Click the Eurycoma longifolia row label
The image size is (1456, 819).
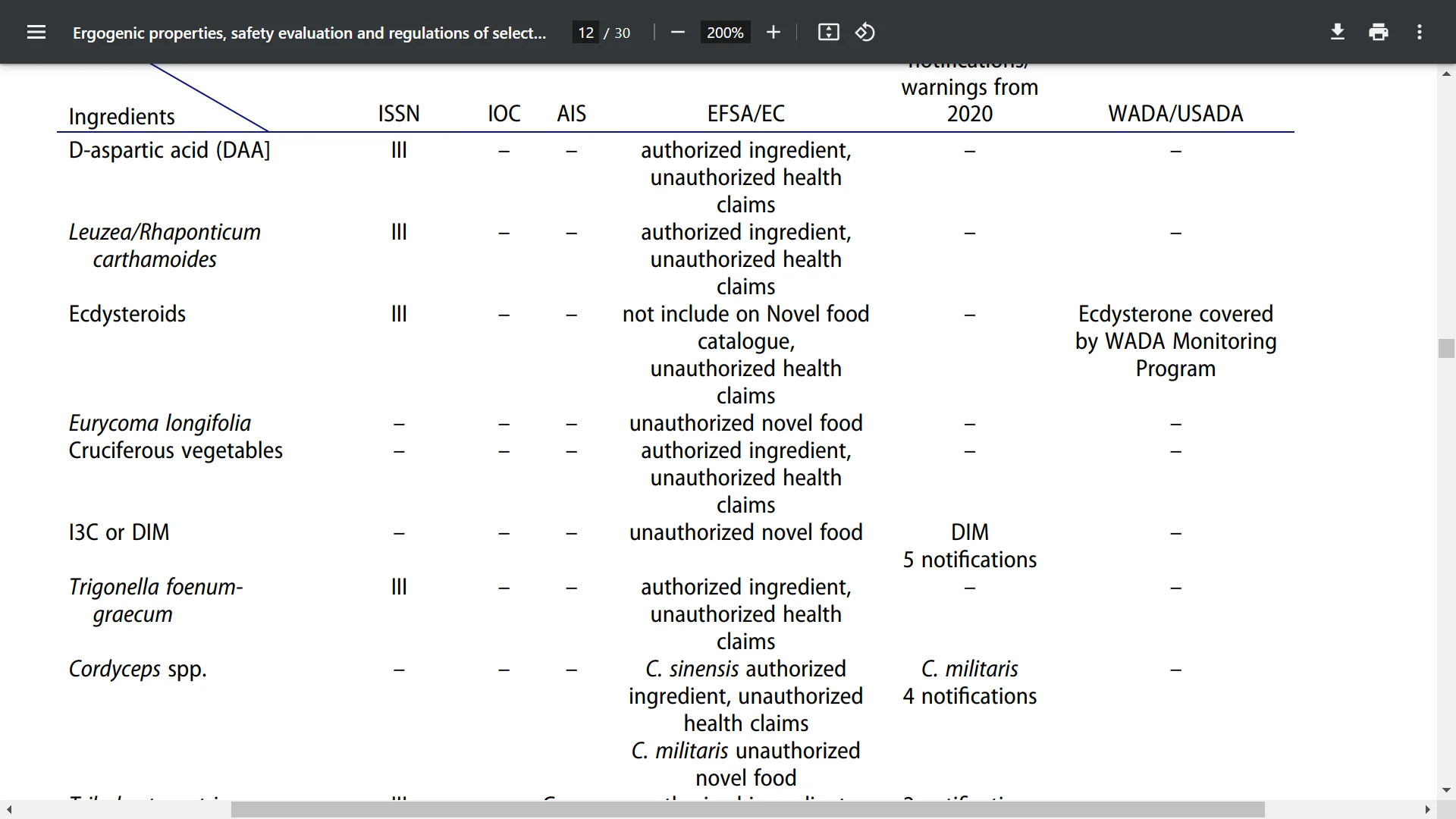159,423
